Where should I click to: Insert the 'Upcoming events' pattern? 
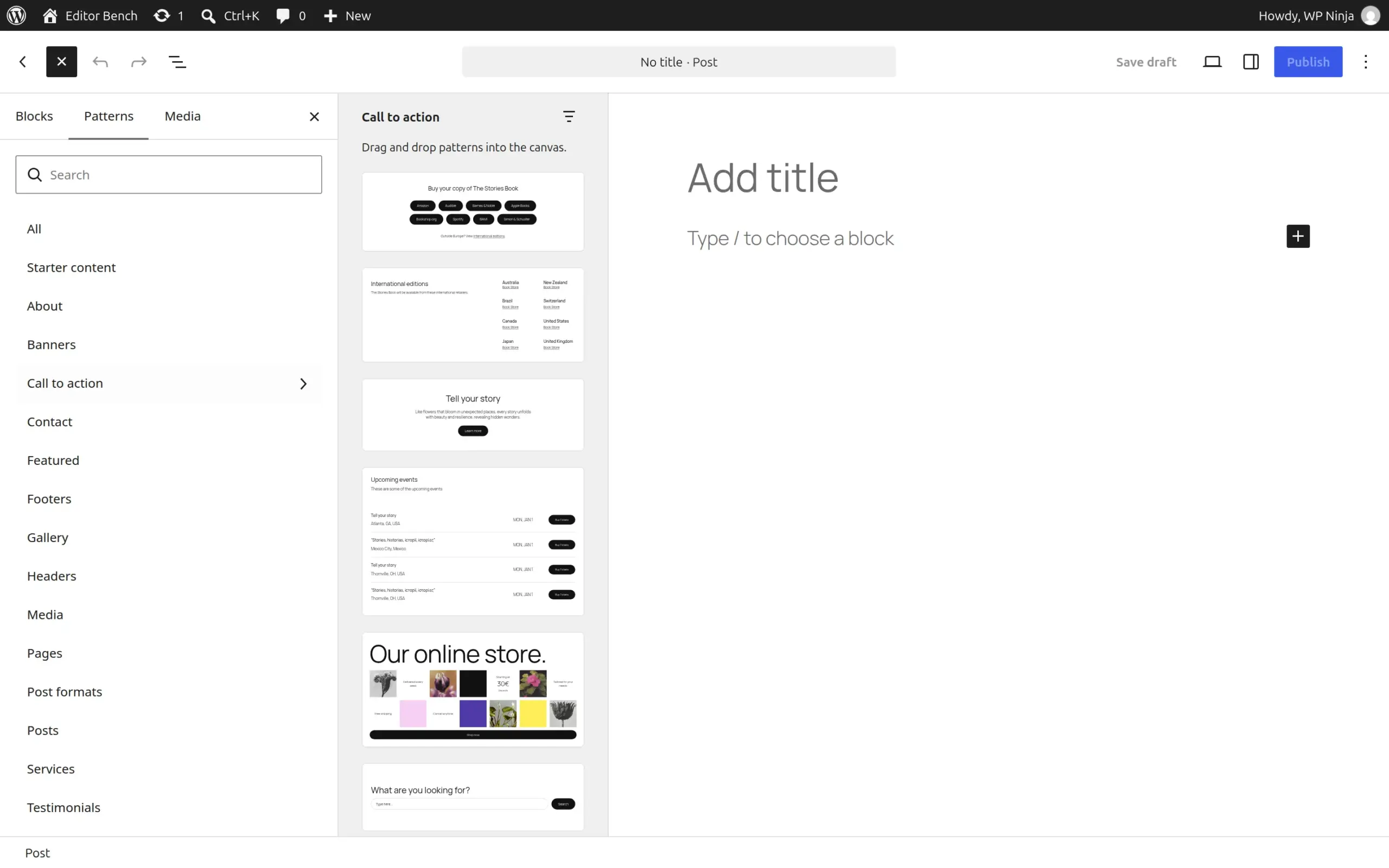[473, 541]
